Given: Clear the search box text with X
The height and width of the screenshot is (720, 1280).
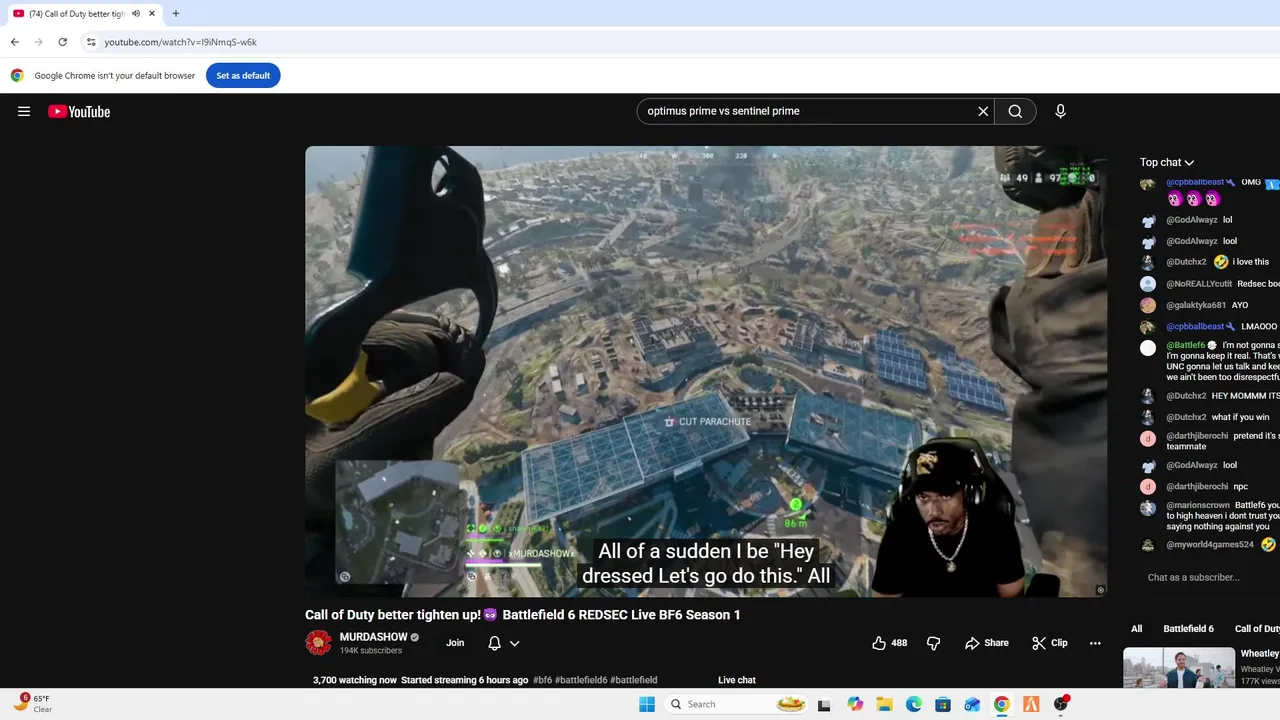Looking at the screenshot, I should tap(983, 111).
